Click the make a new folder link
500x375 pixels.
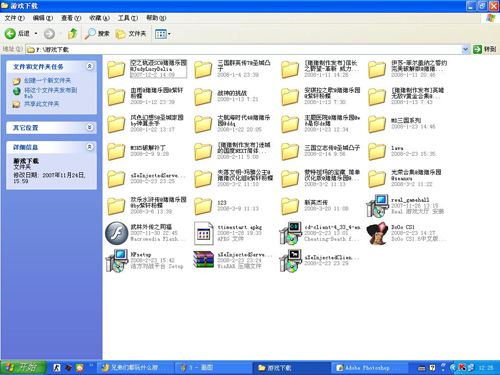pyautogui.click(x=47, y=80)
